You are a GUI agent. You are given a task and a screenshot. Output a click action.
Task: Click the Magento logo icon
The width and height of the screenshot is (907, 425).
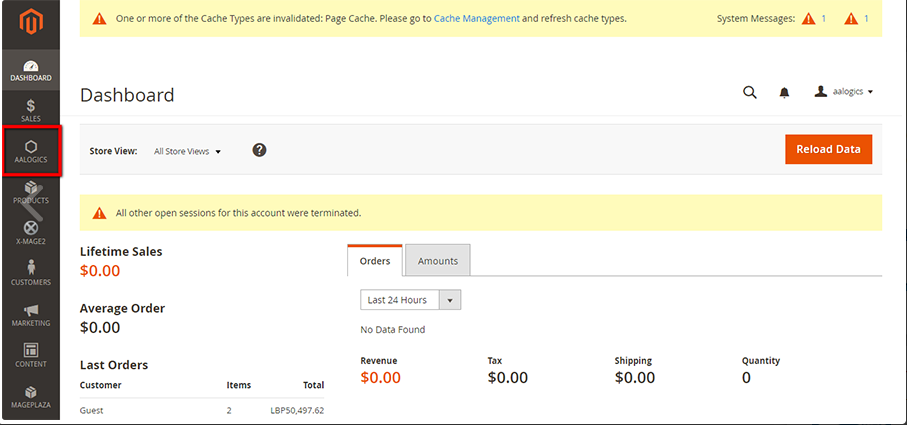click(x=30, y=22)
